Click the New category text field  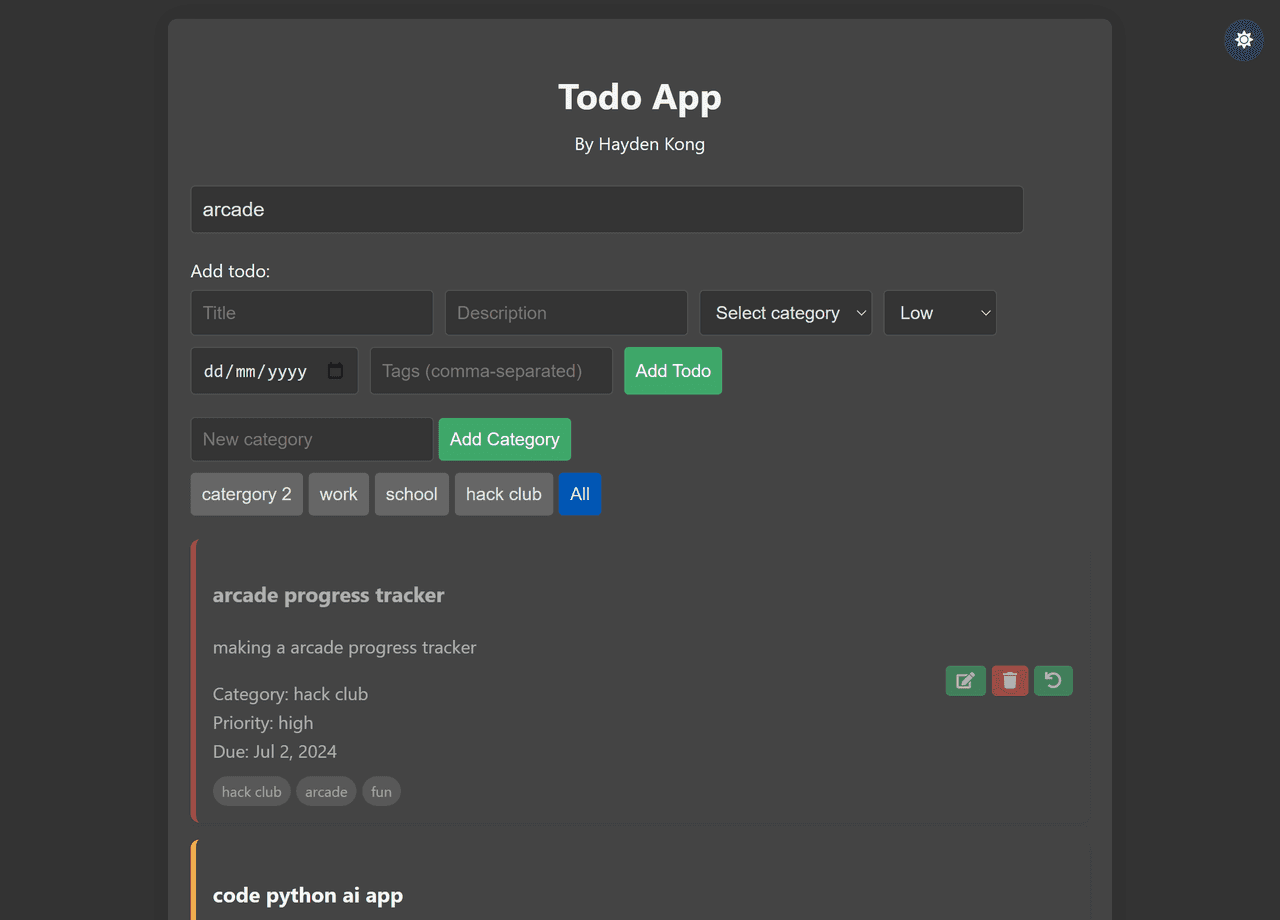point(311,439)
